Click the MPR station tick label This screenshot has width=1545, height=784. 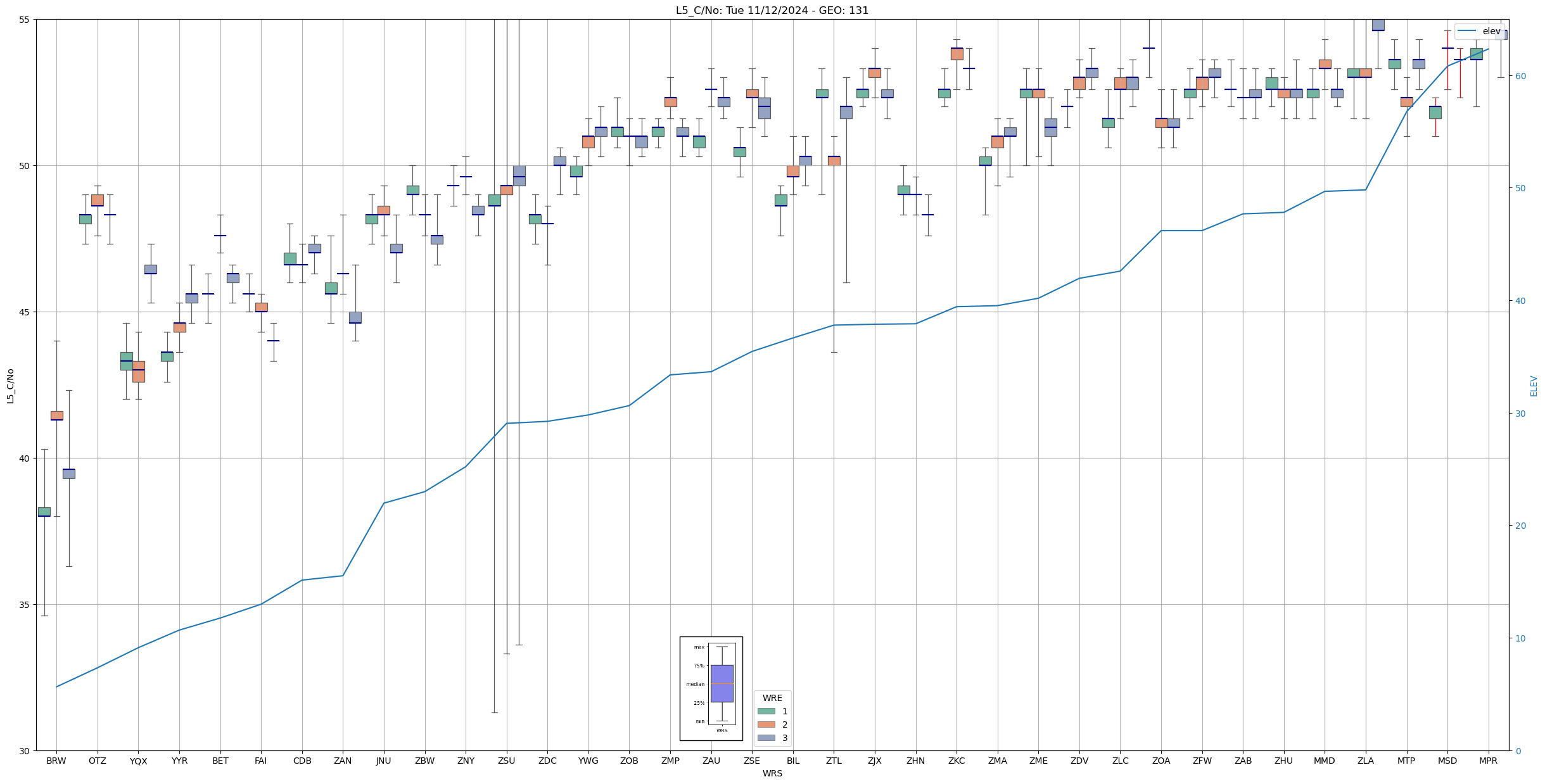click(1488, 761)
